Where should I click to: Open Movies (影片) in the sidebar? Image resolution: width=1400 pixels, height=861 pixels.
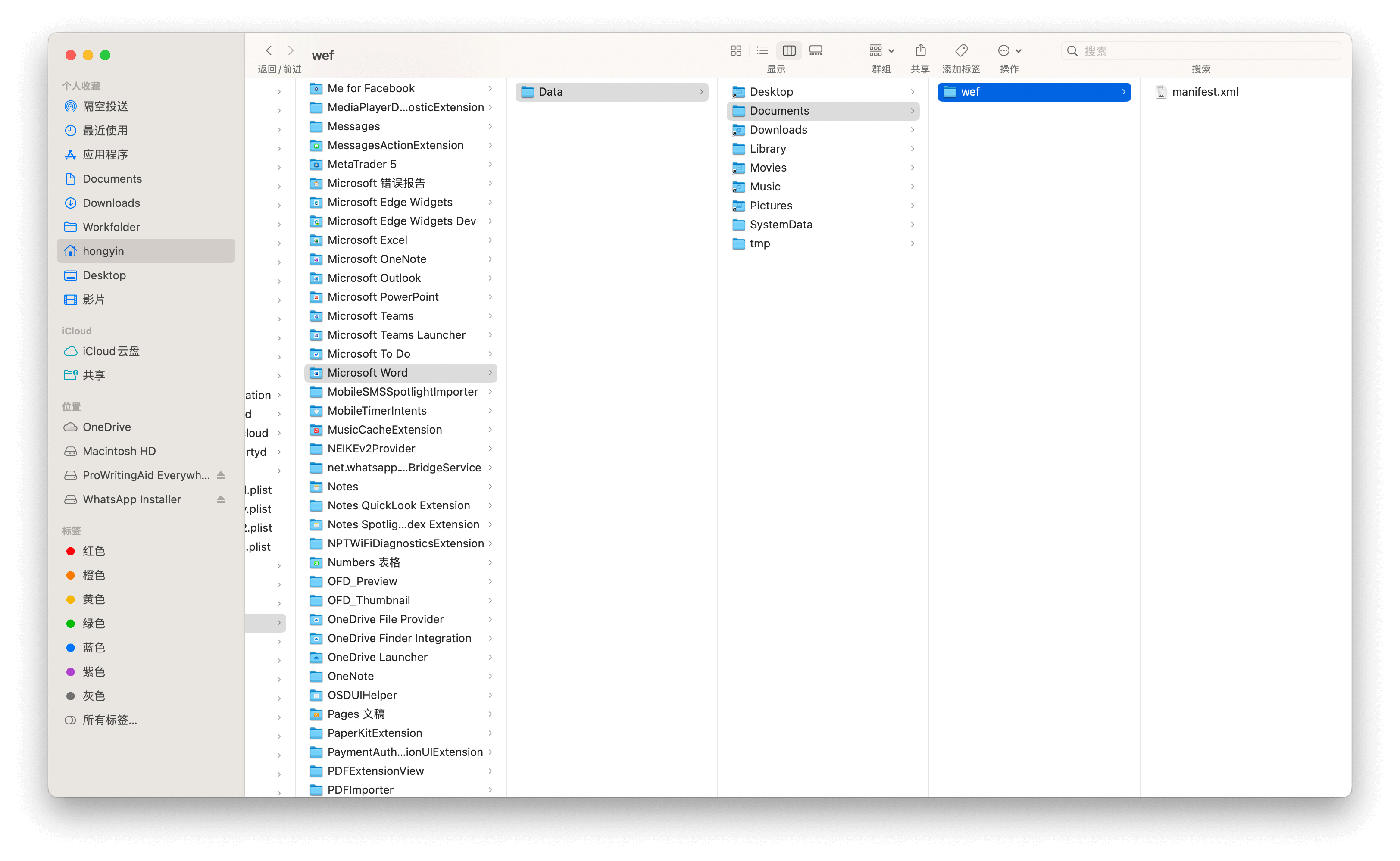[146, 299]
